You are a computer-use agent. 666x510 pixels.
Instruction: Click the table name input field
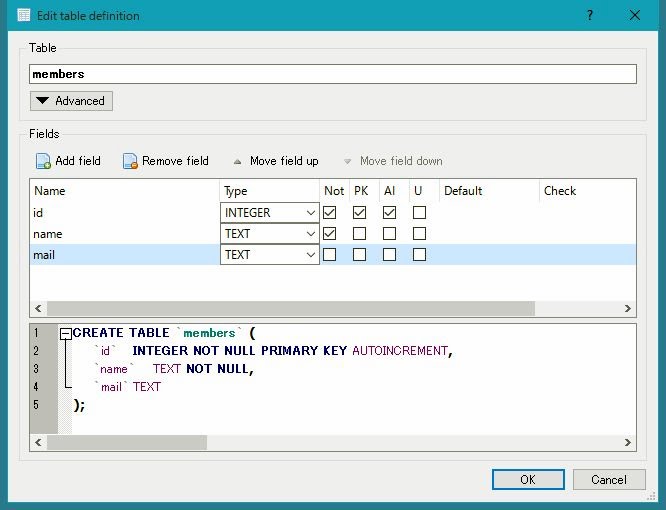pos(333,74)
